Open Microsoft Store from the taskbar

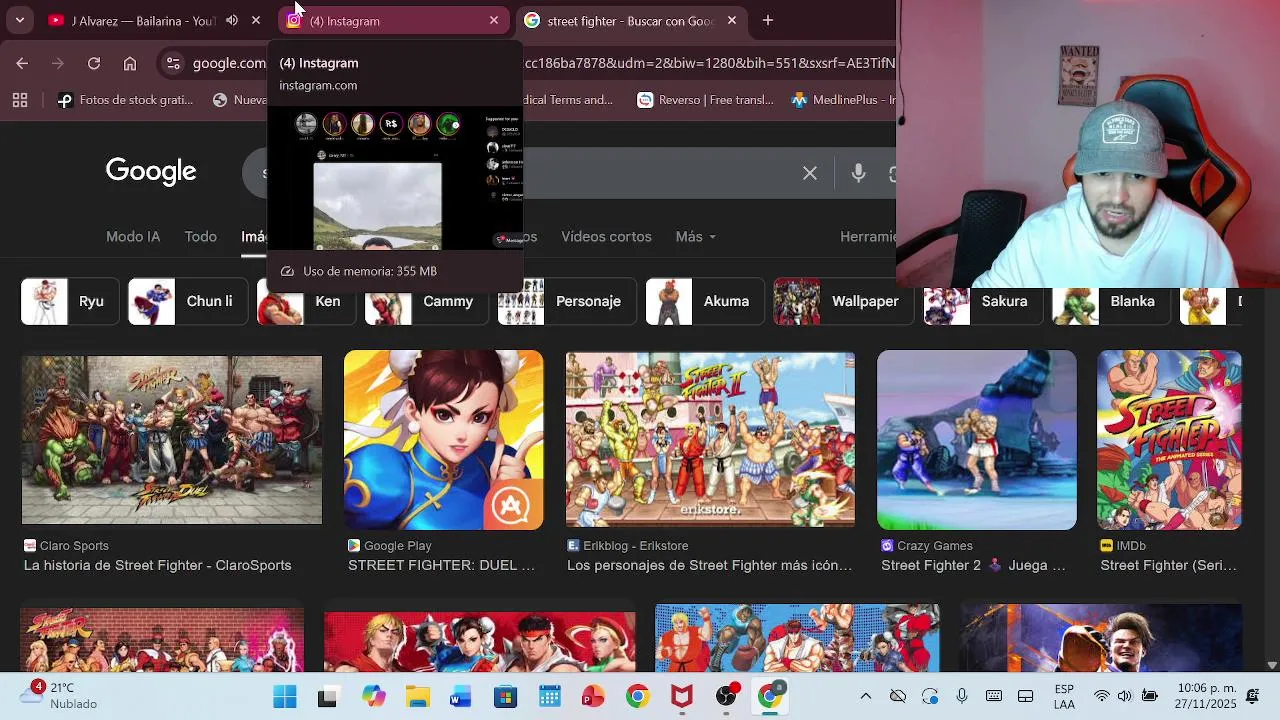(505, 697)
